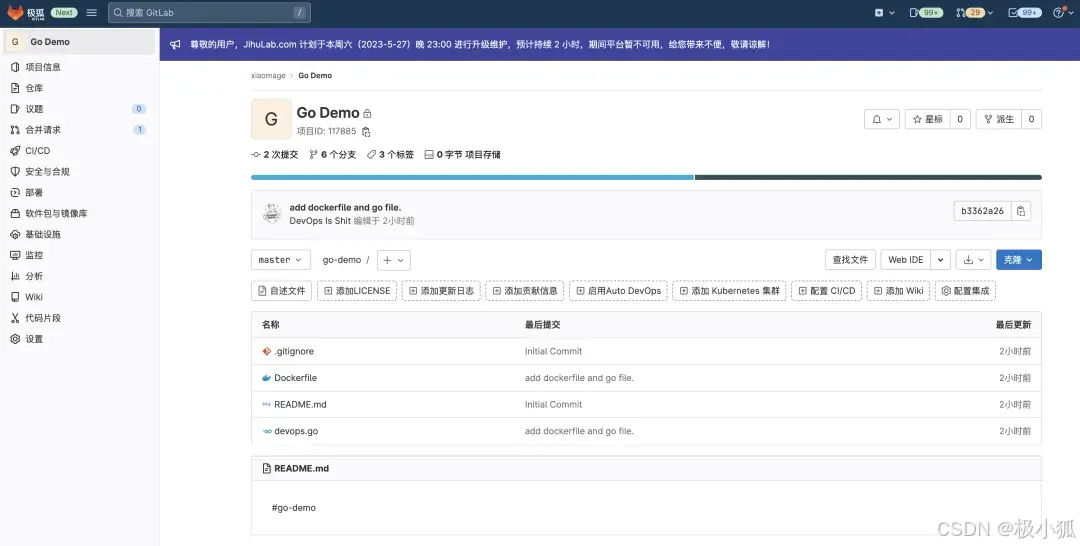
Task: Open the to-do list icon
Action: [x=1024, y=12]
